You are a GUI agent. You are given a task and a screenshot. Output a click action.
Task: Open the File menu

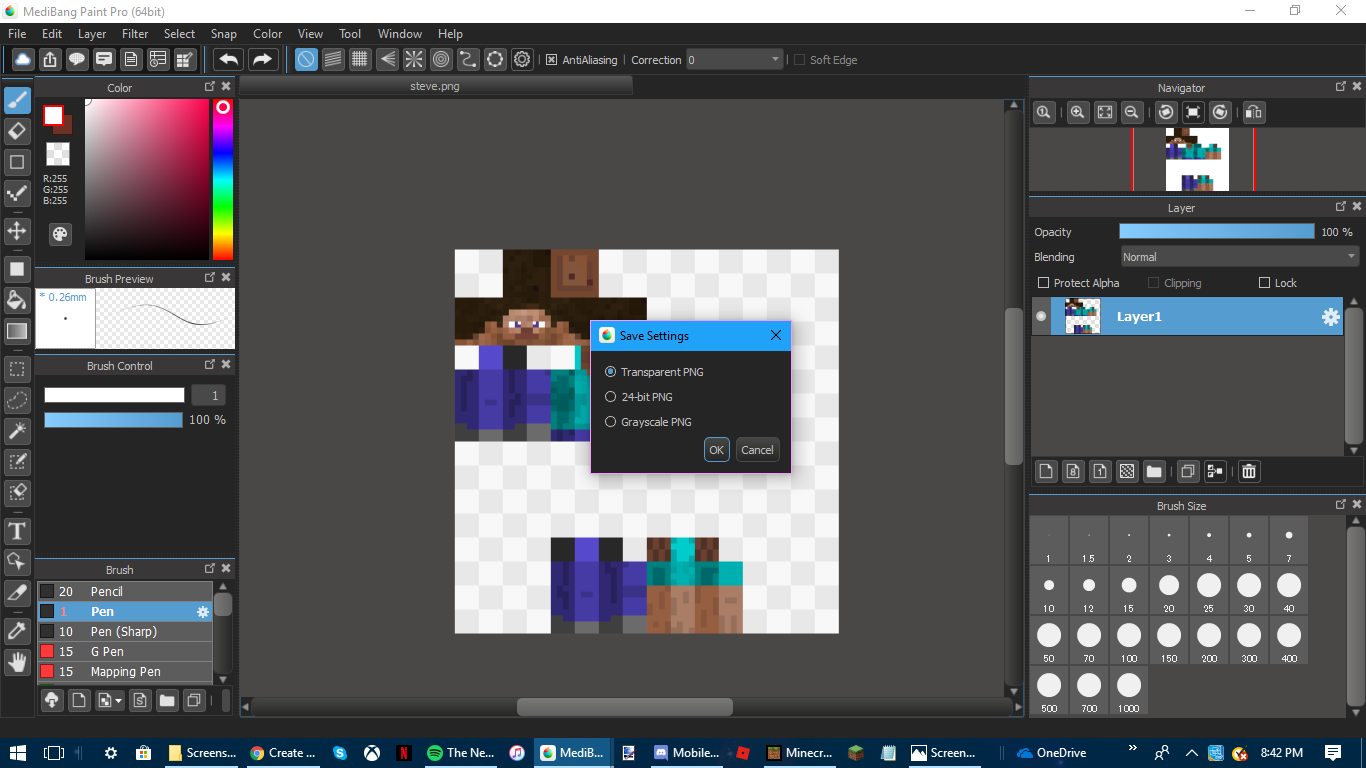point(17,34)
